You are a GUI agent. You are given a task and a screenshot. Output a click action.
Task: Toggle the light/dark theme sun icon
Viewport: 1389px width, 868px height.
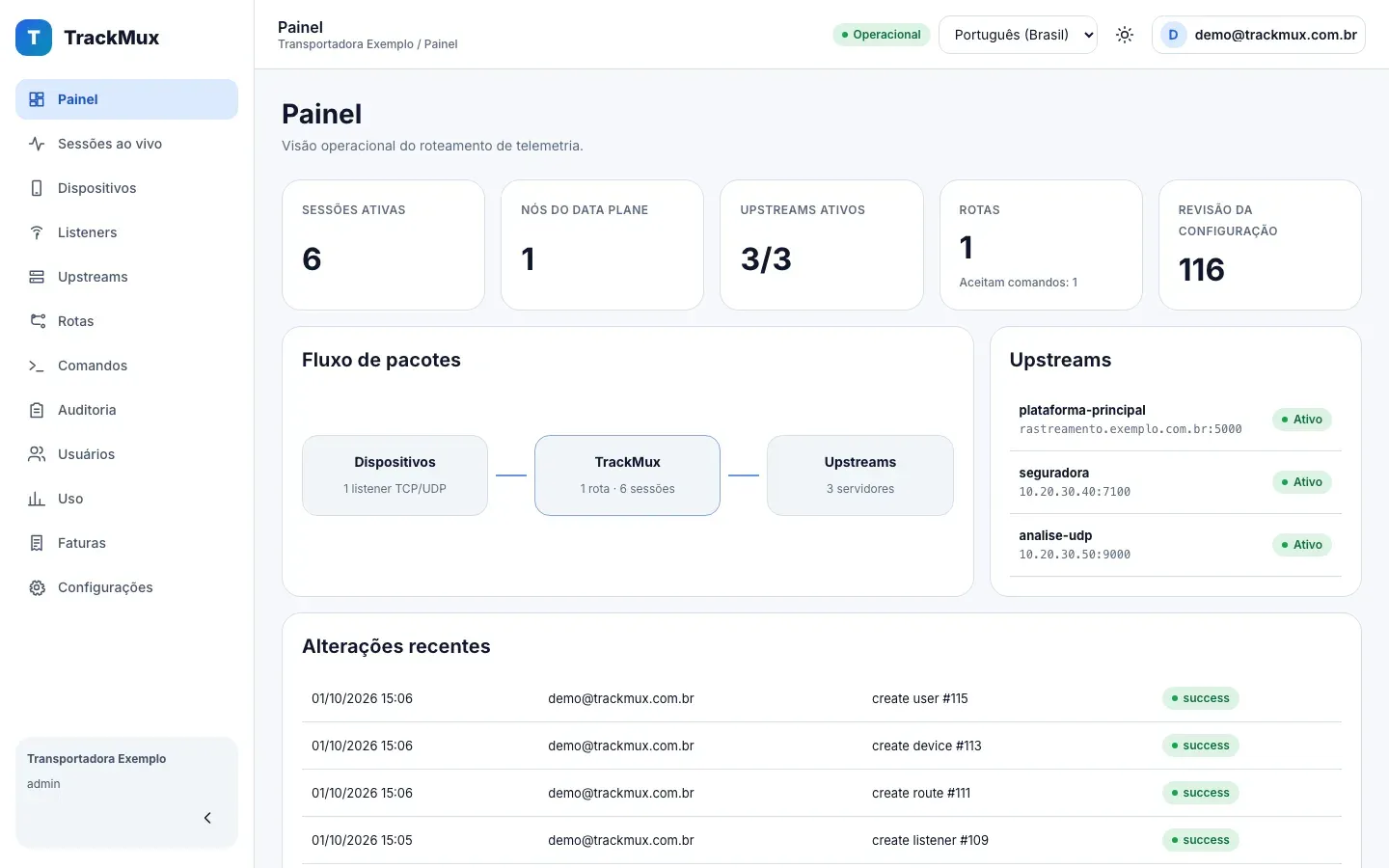tap(1125, 35)
